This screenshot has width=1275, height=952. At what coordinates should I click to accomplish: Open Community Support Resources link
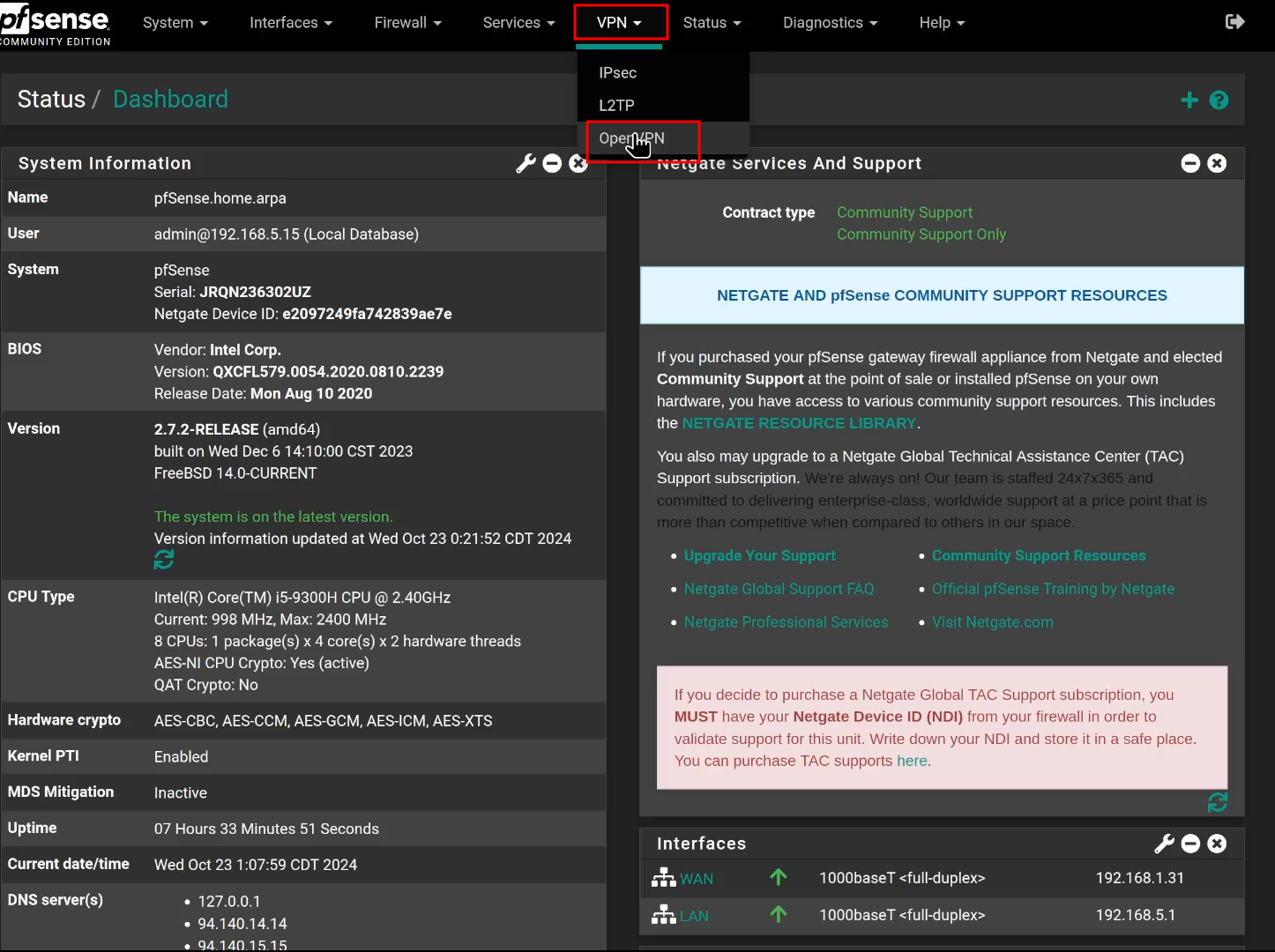click(1039, 555)
